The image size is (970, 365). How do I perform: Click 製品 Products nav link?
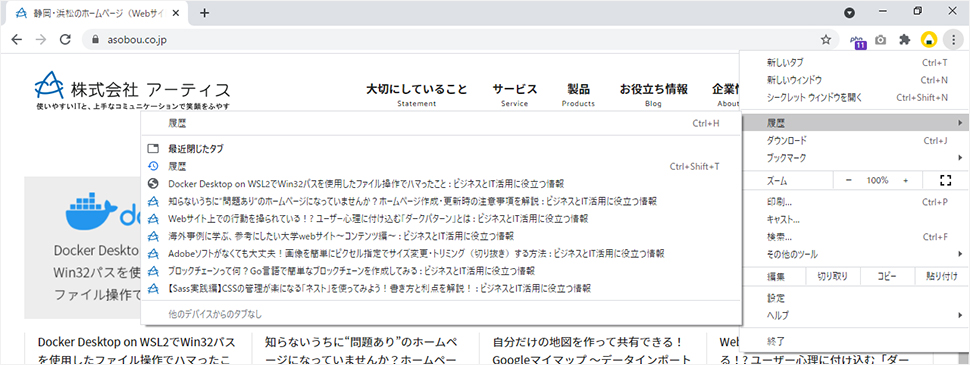pyautogui.click(x=578, y=95)
